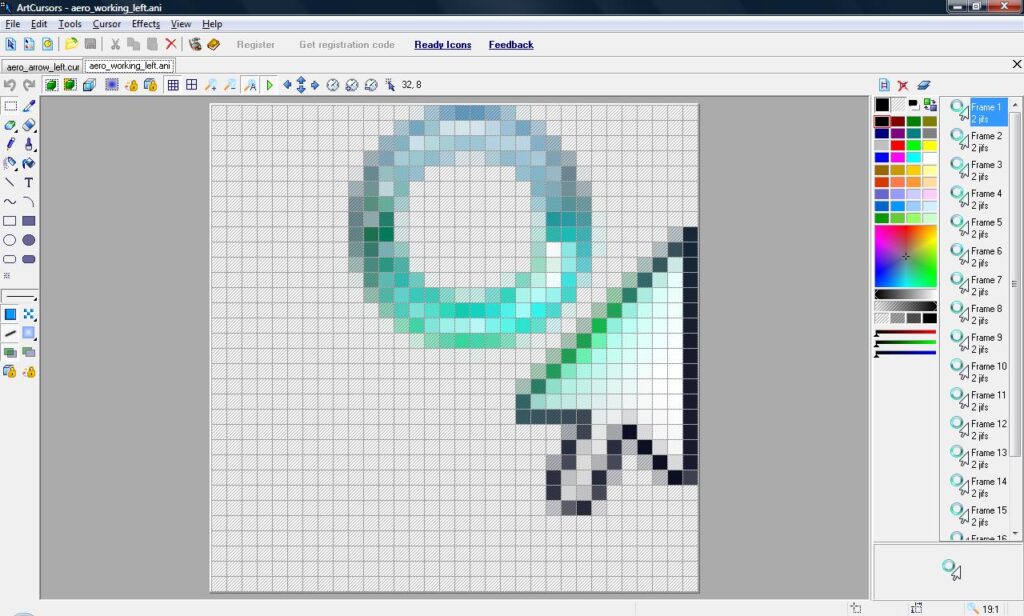This screenshot has width=1024, height=616.
Task: Pick the filled ellipse tool
Action: point(29,240)
